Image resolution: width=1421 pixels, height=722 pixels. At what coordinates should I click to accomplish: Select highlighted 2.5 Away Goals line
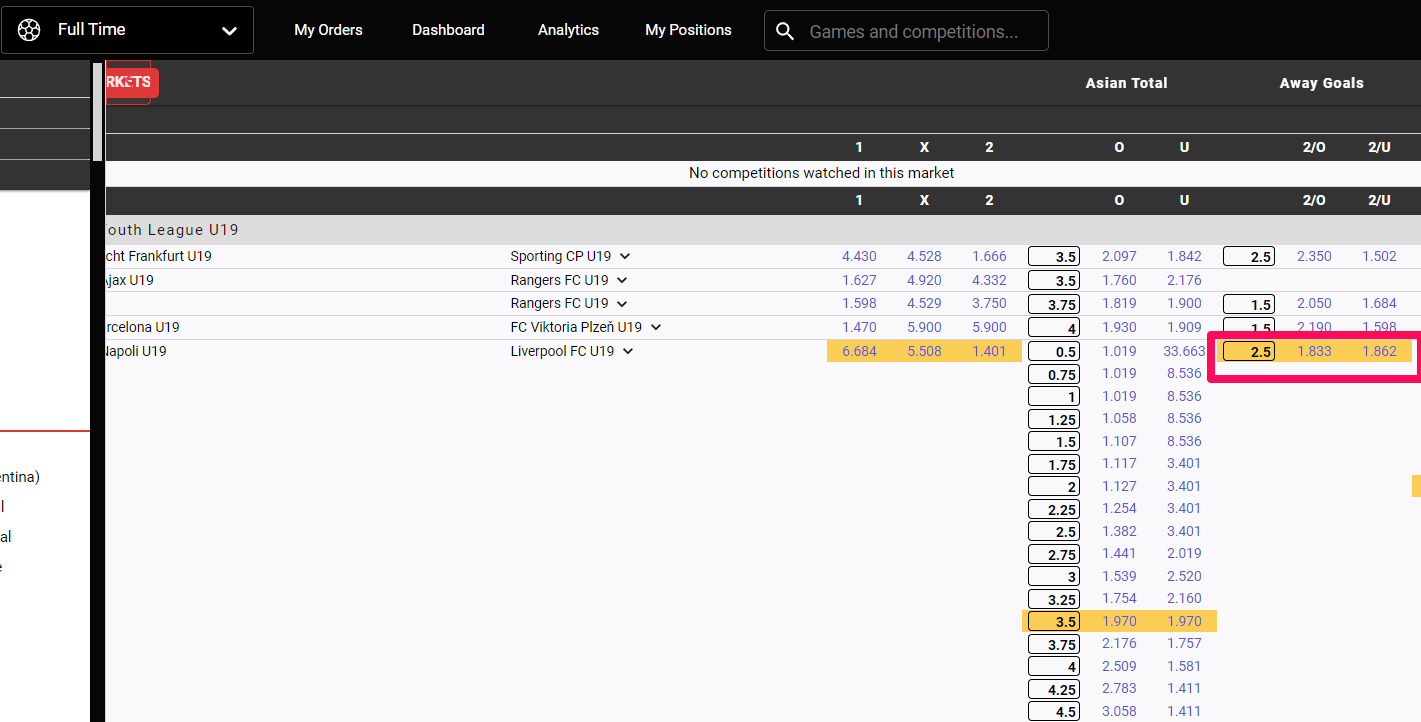[1248, 352]
